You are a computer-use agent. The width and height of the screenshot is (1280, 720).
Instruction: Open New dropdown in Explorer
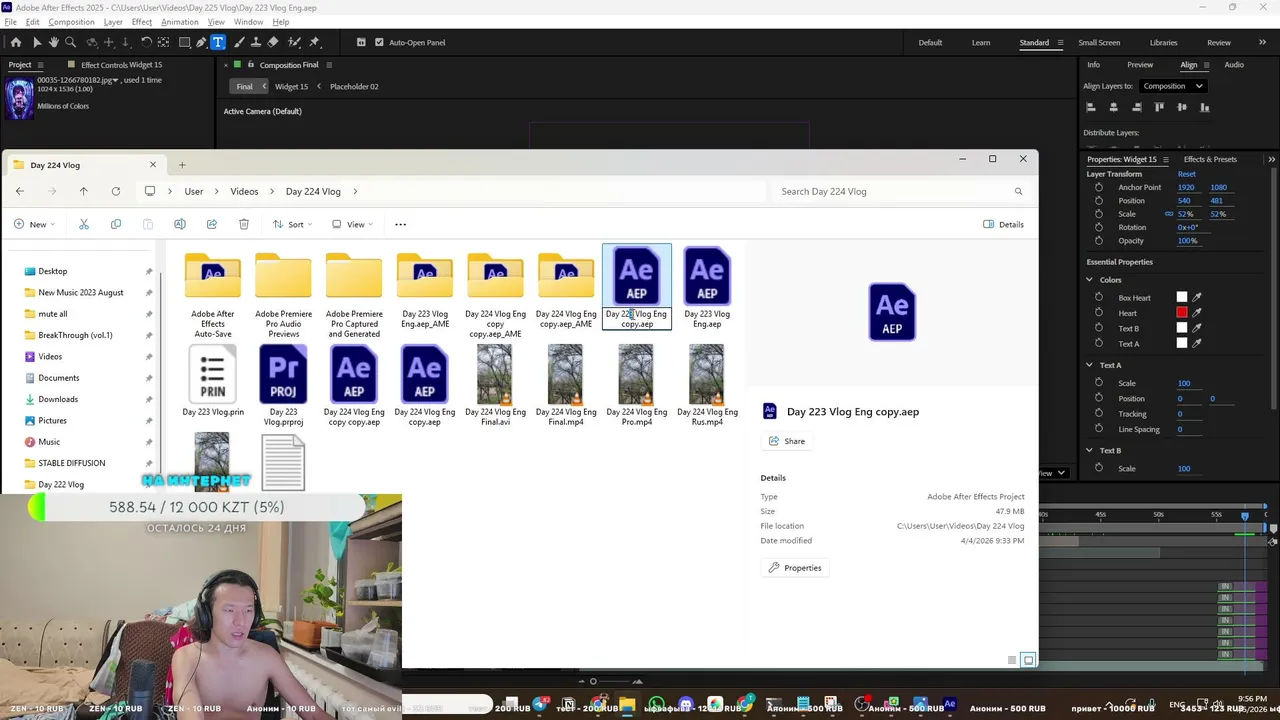35,224
